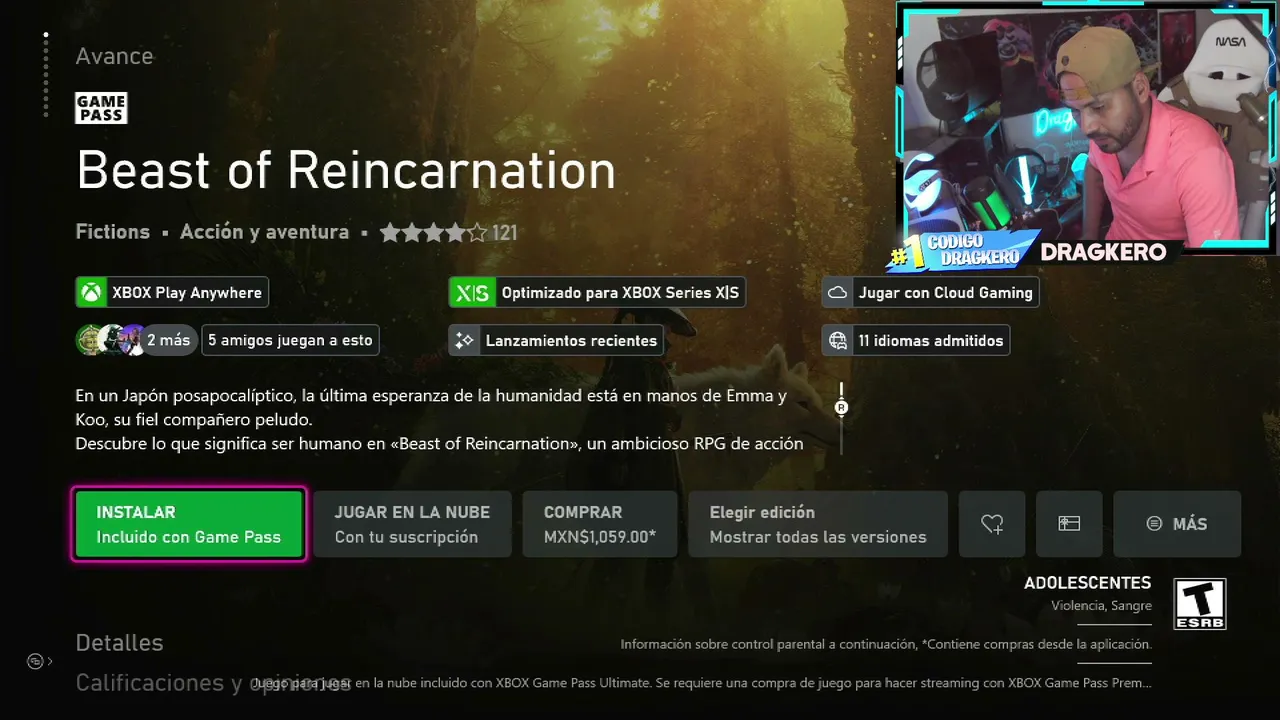1280x720 pixels.
Task: Select Optimizado para XBOX Series X|S badge
Action: pyautogui.click(x=598, y=292)
